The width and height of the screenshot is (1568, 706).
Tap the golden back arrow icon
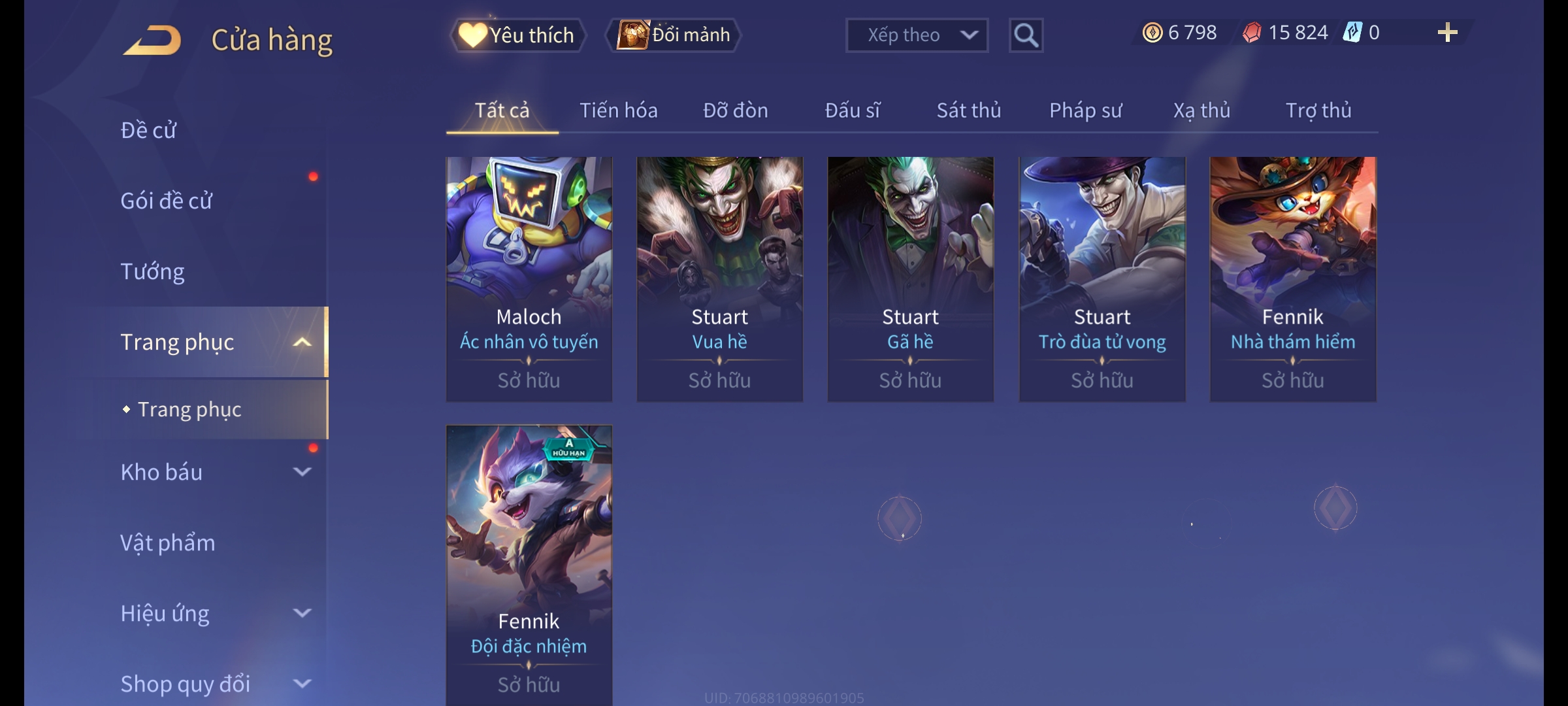coord(152,40)
